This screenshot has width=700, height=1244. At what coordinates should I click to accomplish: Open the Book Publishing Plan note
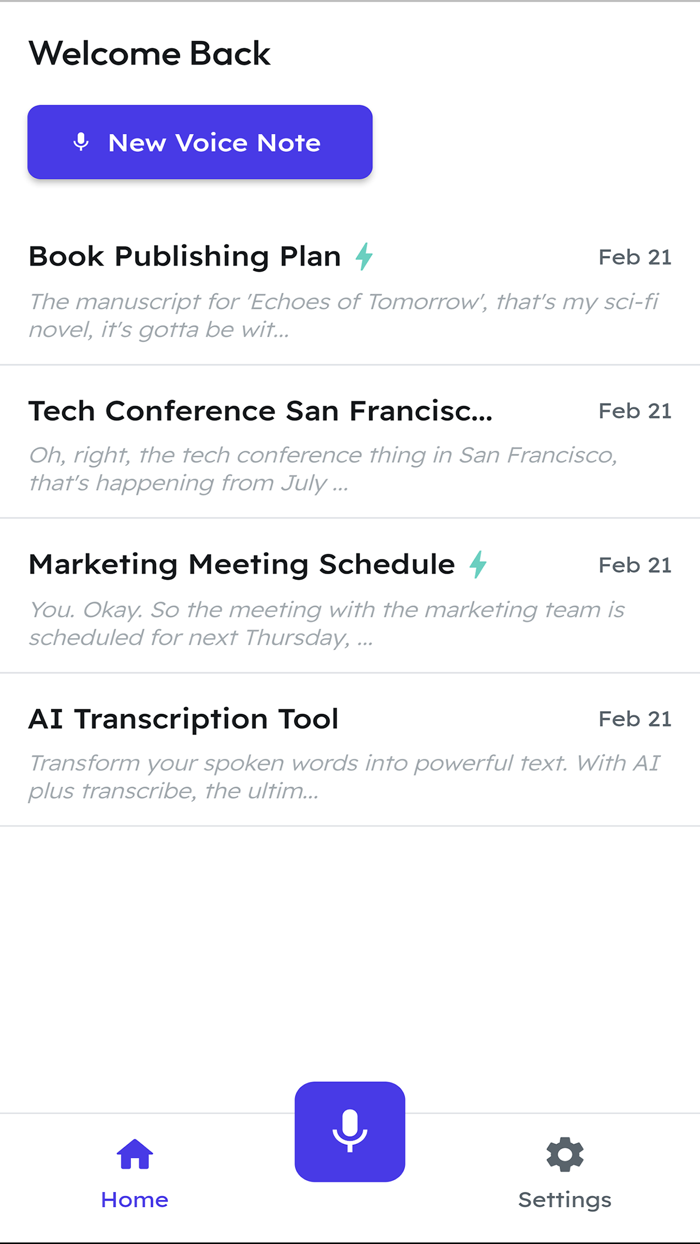pyautogui.click(x=184, y=256)
